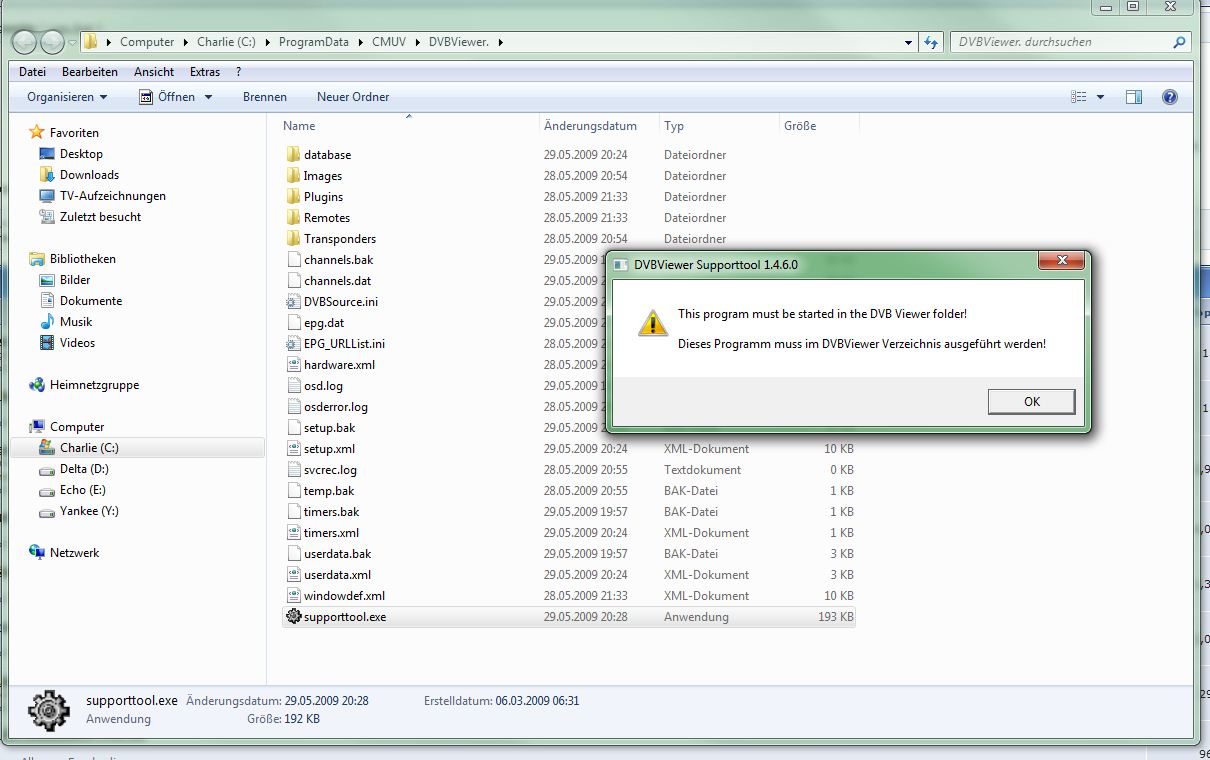Toggle the preview pane icon

tap(1134, 97)
